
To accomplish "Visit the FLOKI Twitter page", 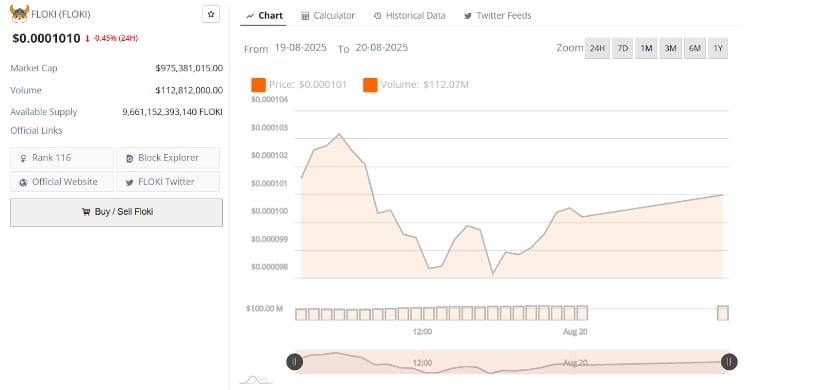I will point(168,182).
